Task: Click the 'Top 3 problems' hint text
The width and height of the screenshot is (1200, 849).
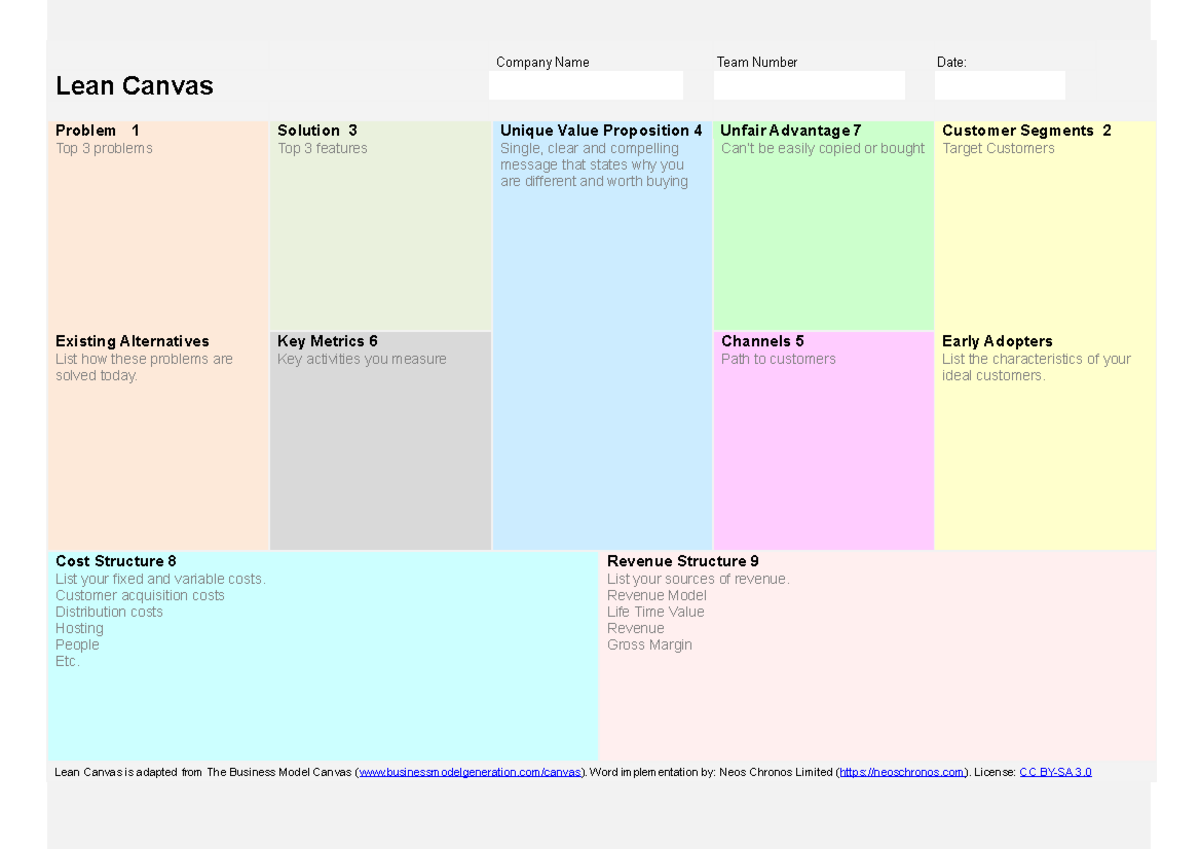Action: 104,149
